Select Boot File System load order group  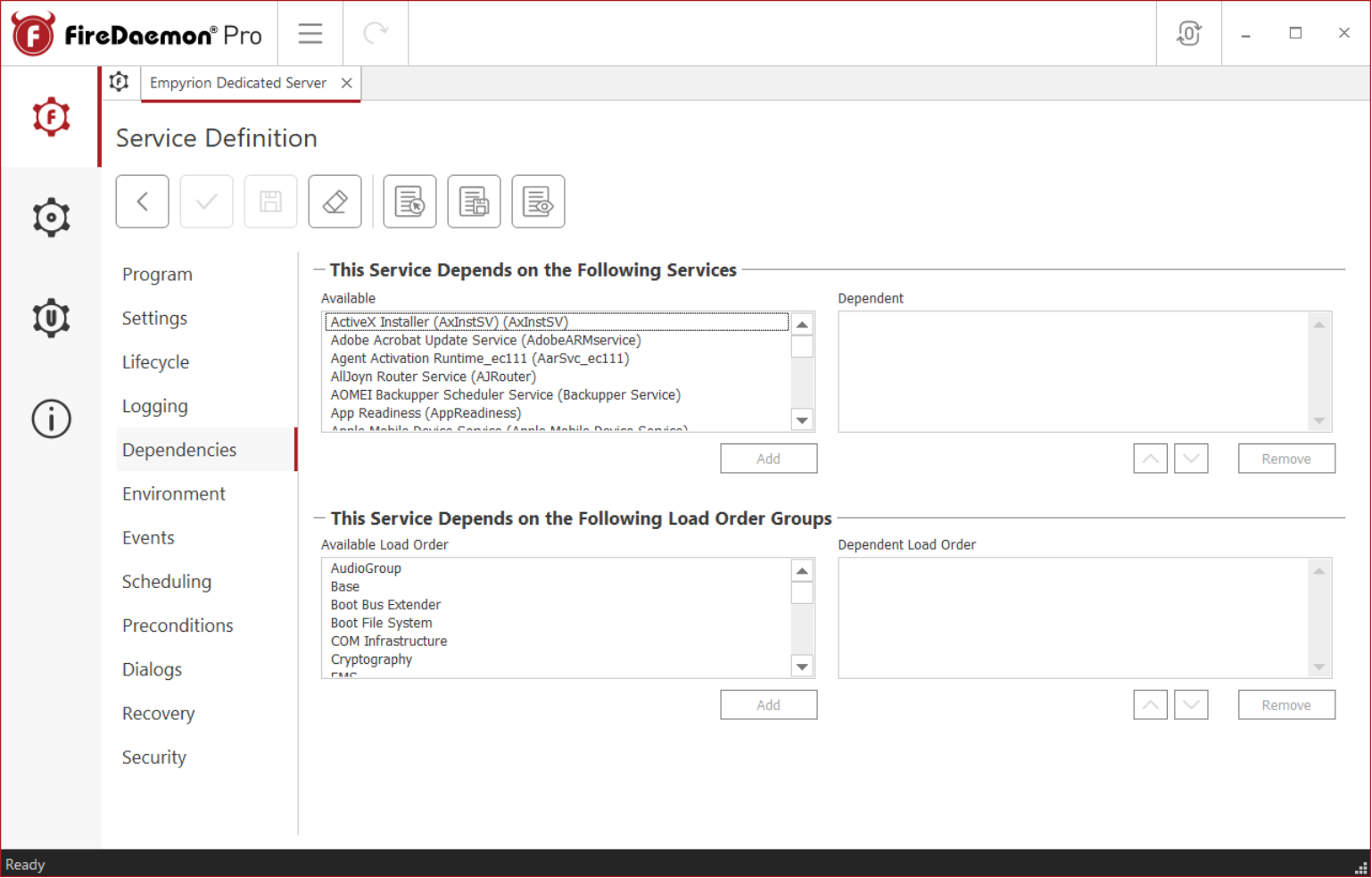(x=557, y=623)
